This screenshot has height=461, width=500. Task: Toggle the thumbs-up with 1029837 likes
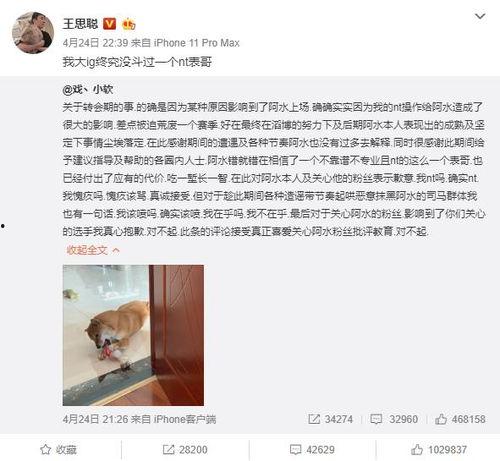(x=439, y=450)
